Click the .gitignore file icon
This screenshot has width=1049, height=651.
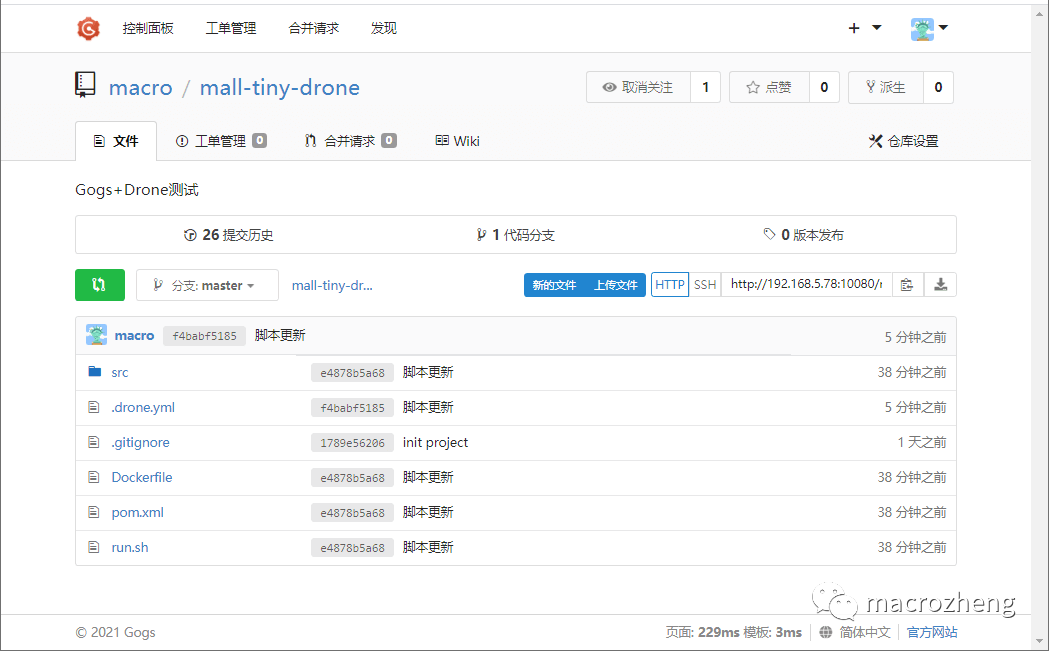pos(94,442)
